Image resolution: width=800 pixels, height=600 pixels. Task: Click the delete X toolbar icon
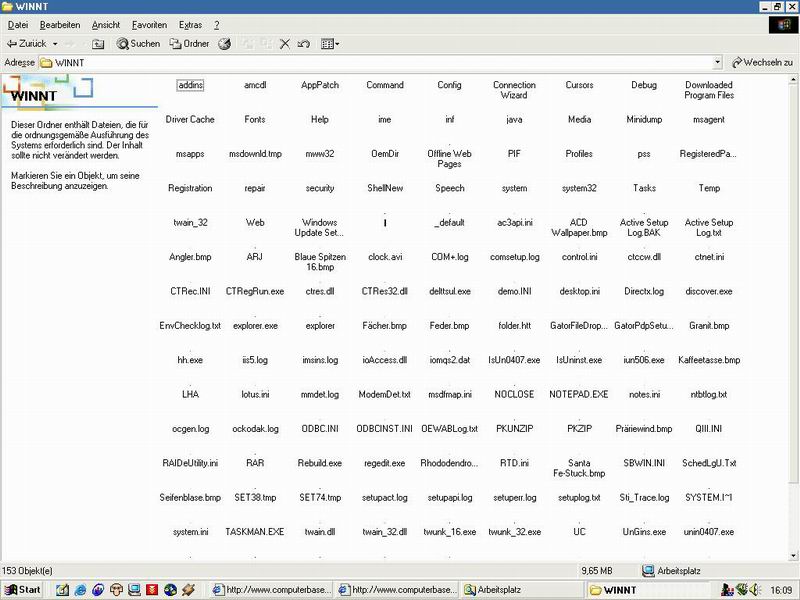(x=285, y=44)
